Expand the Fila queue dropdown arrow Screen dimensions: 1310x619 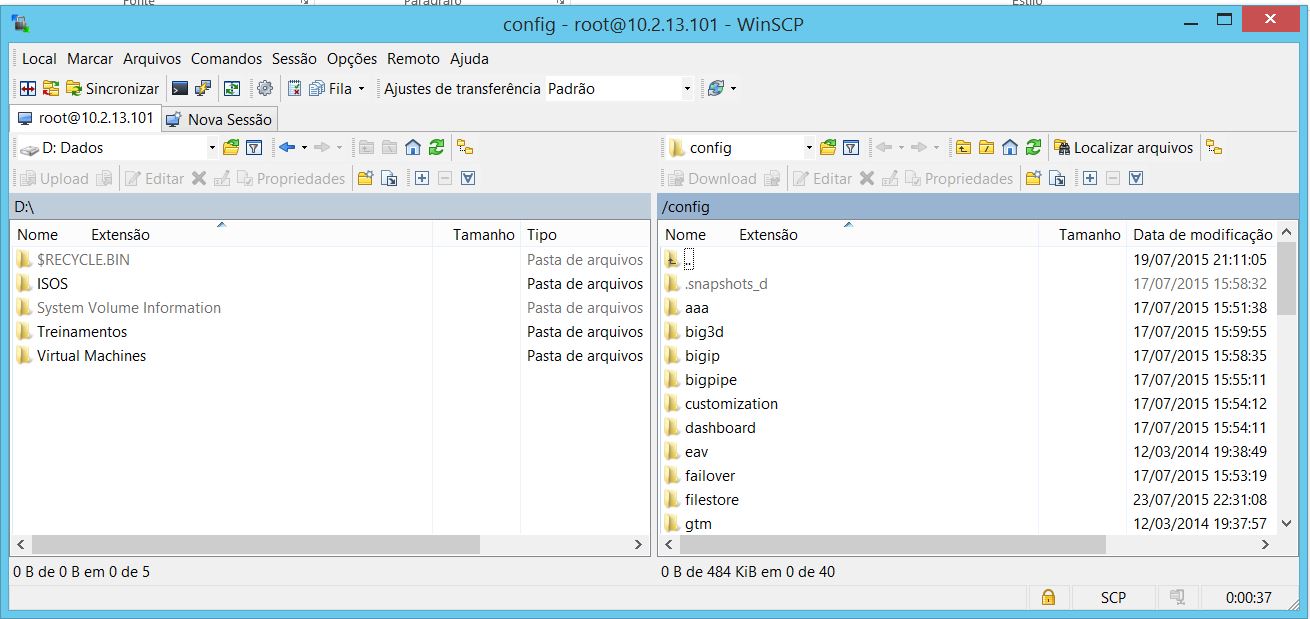coord(361,89)
